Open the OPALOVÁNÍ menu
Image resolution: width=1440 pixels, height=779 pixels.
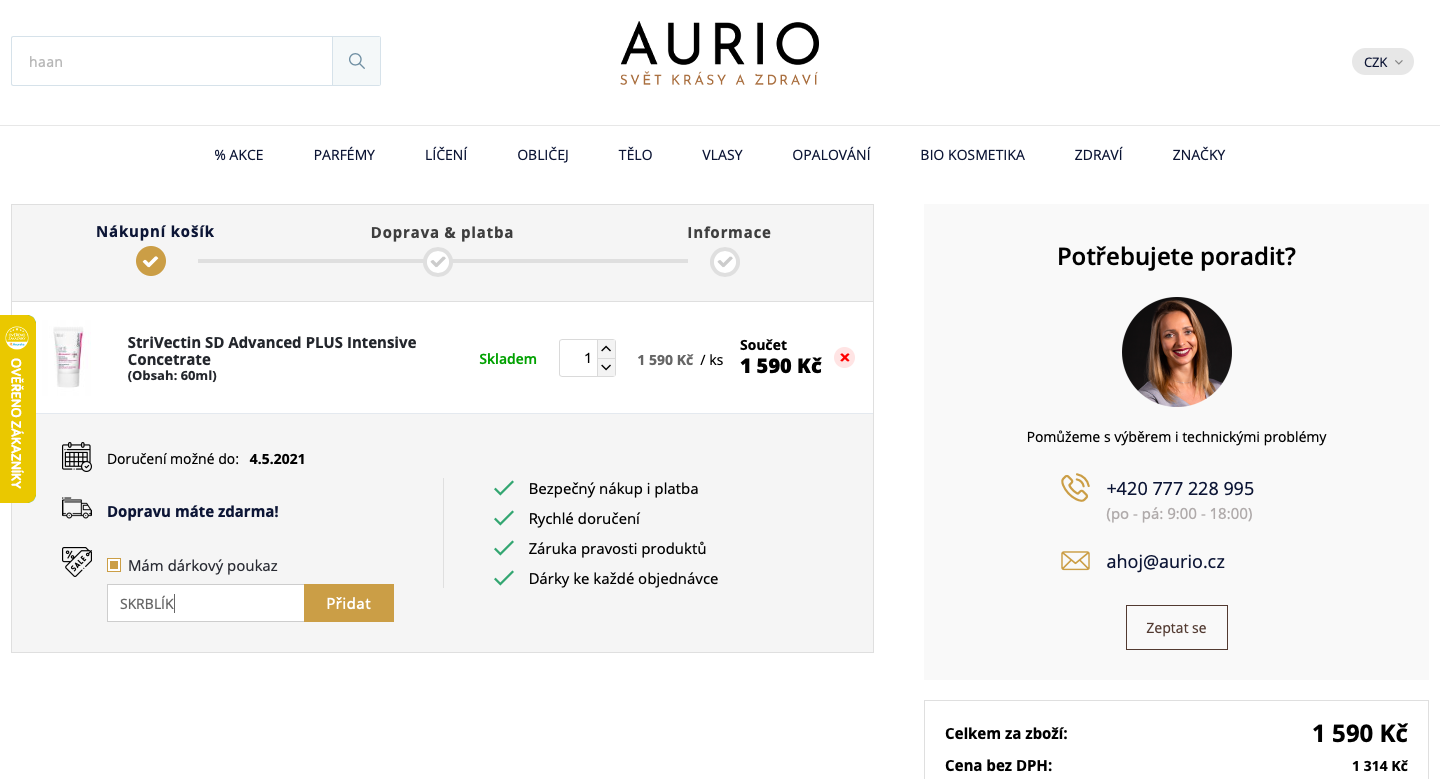[831, 155]
